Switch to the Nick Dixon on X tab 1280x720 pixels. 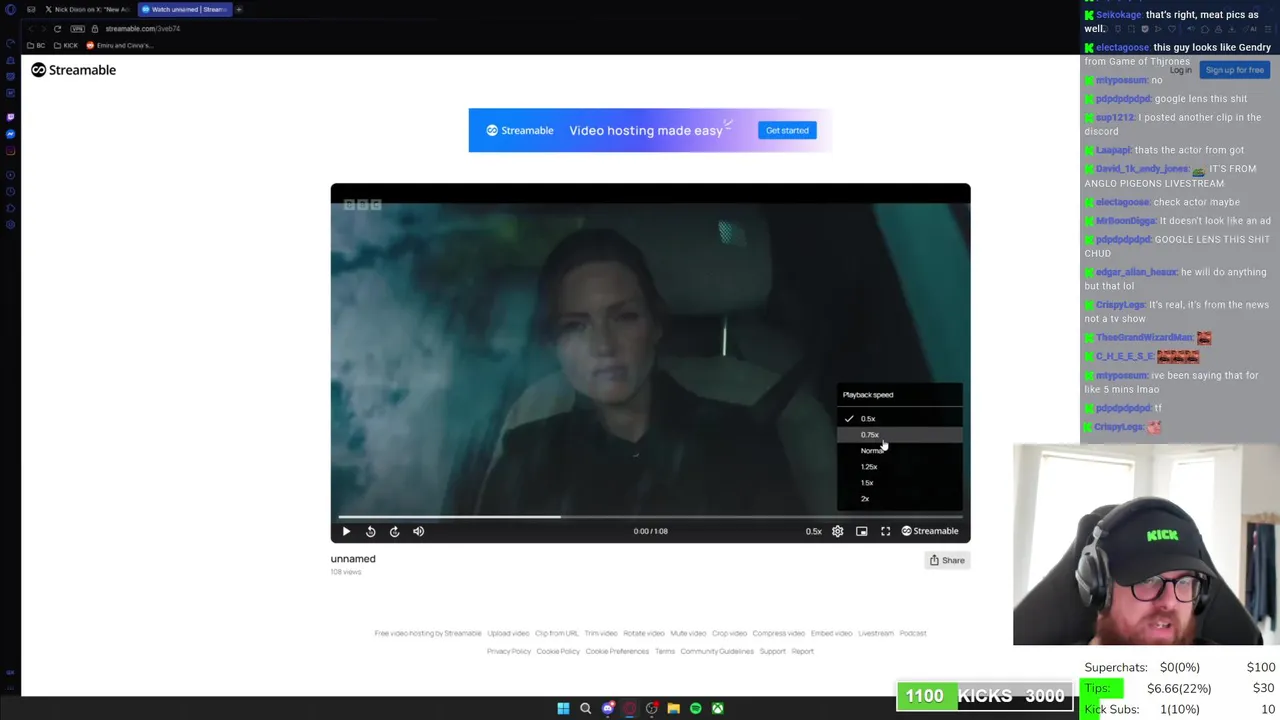pyautogui.click(x=87, y=9)
